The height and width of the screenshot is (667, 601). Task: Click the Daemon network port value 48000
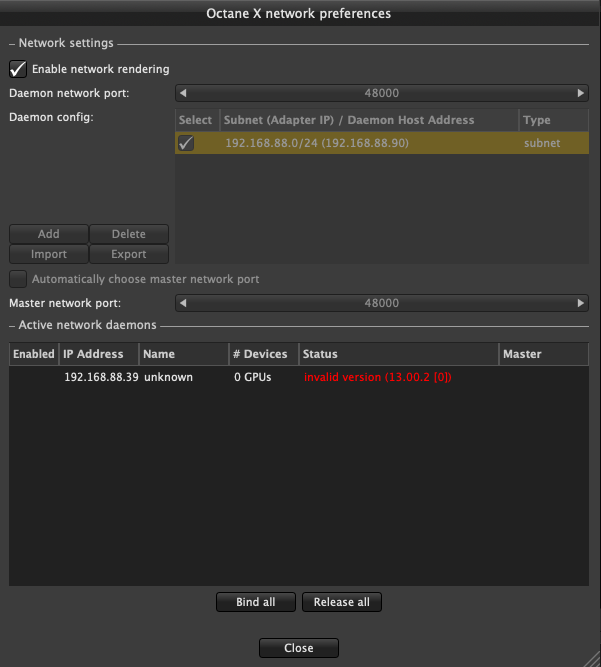tap(382, 93)
